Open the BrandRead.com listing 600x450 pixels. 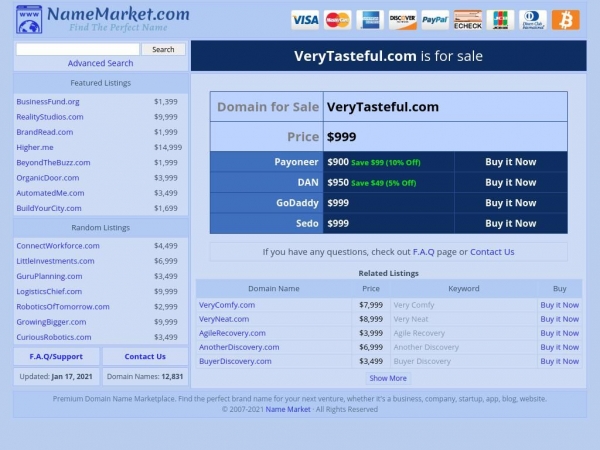point(45,132)
